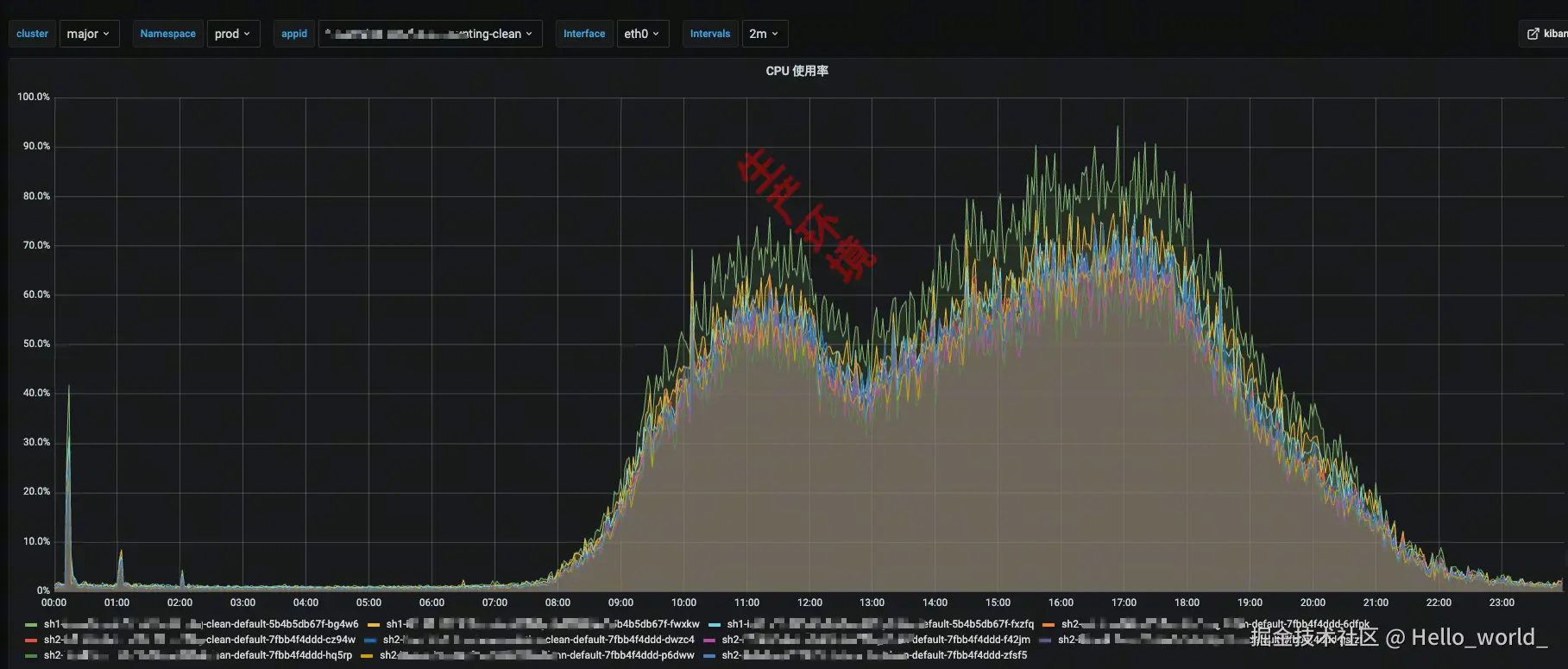The image size is (1568, 669).
Task: Click green color swatch for bg4w6 series
Action: (x=31, y=624)
